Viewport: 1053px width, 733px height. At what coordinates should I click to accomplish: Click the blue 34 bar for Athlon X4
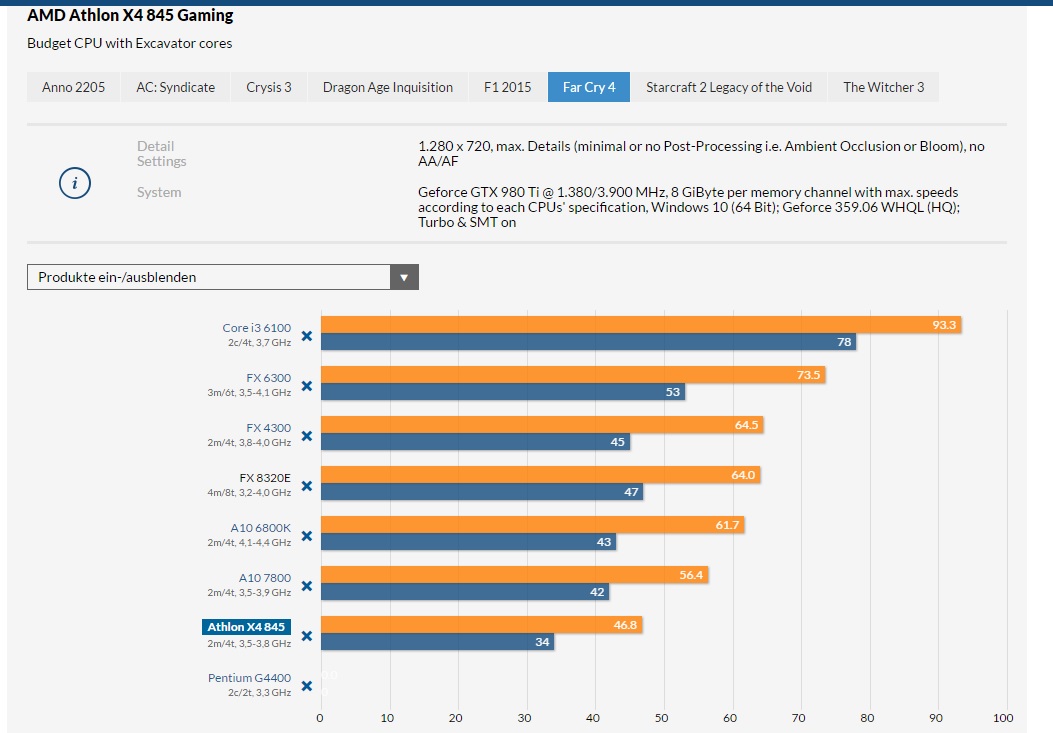click(437, 642)
